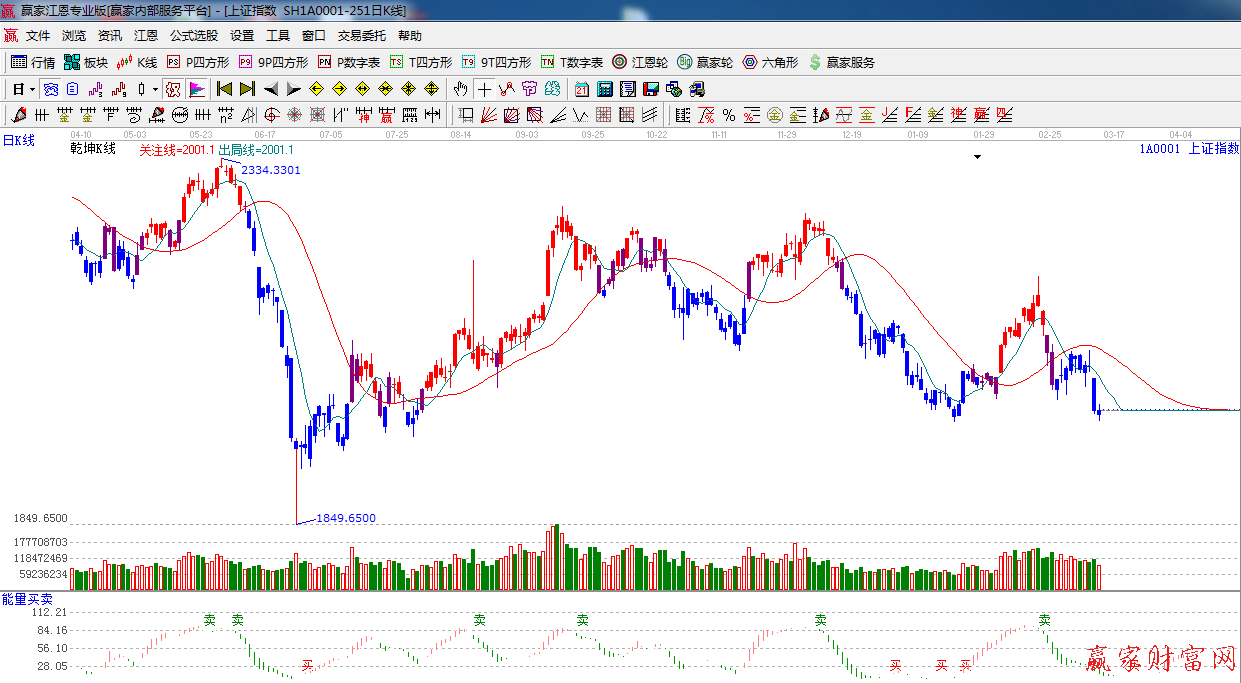Toggle the highlighted colored flag chart button
Image resolution: width=1241 pixels, height=683 pixels.
pyautogui.click(x=196, y=89)
